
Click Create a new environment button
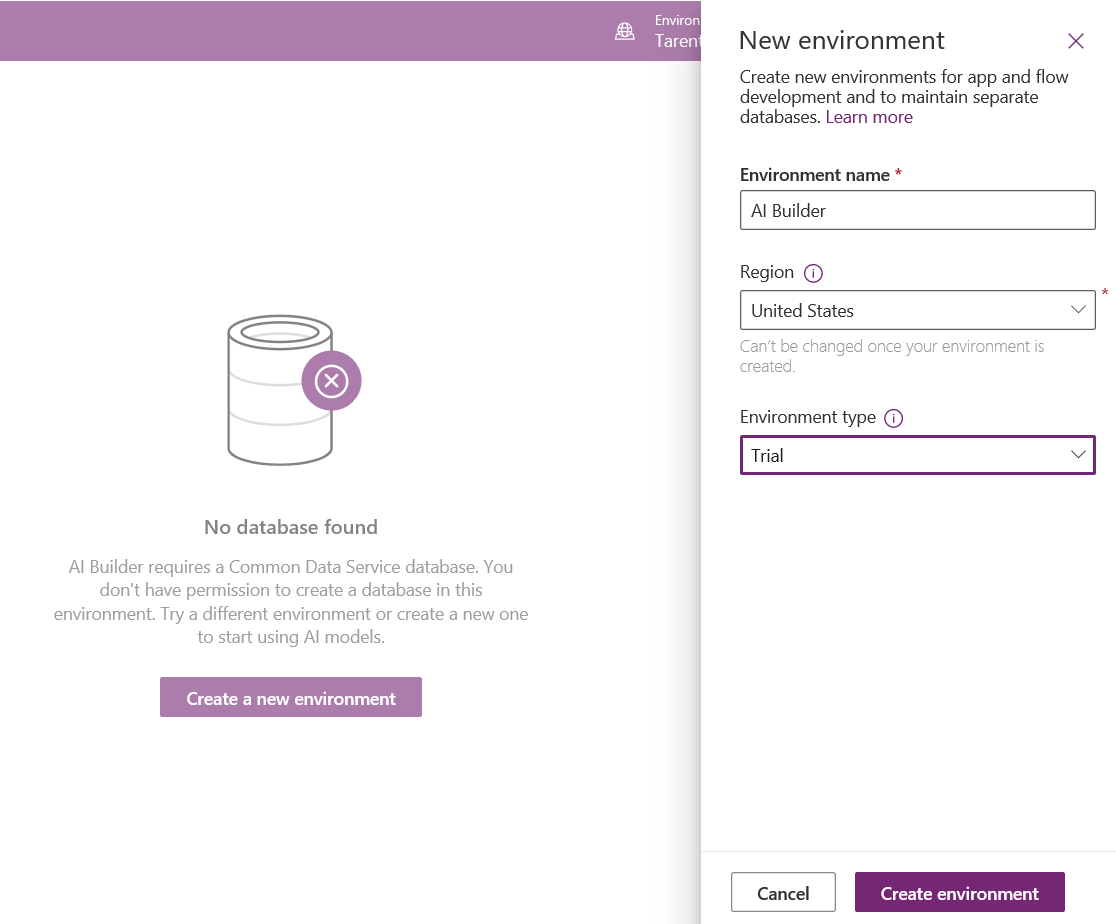tap(290, 698)
